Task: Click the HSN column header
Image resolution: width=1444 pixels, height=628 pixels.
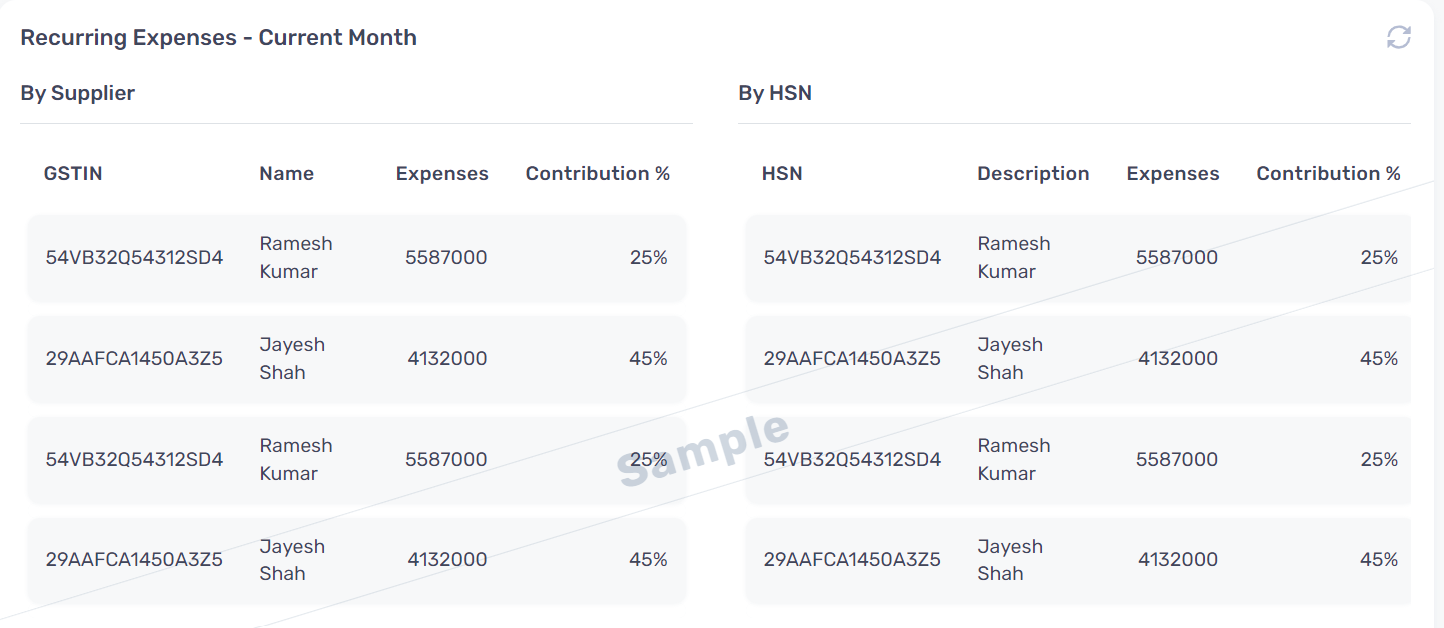Action: 782,174
